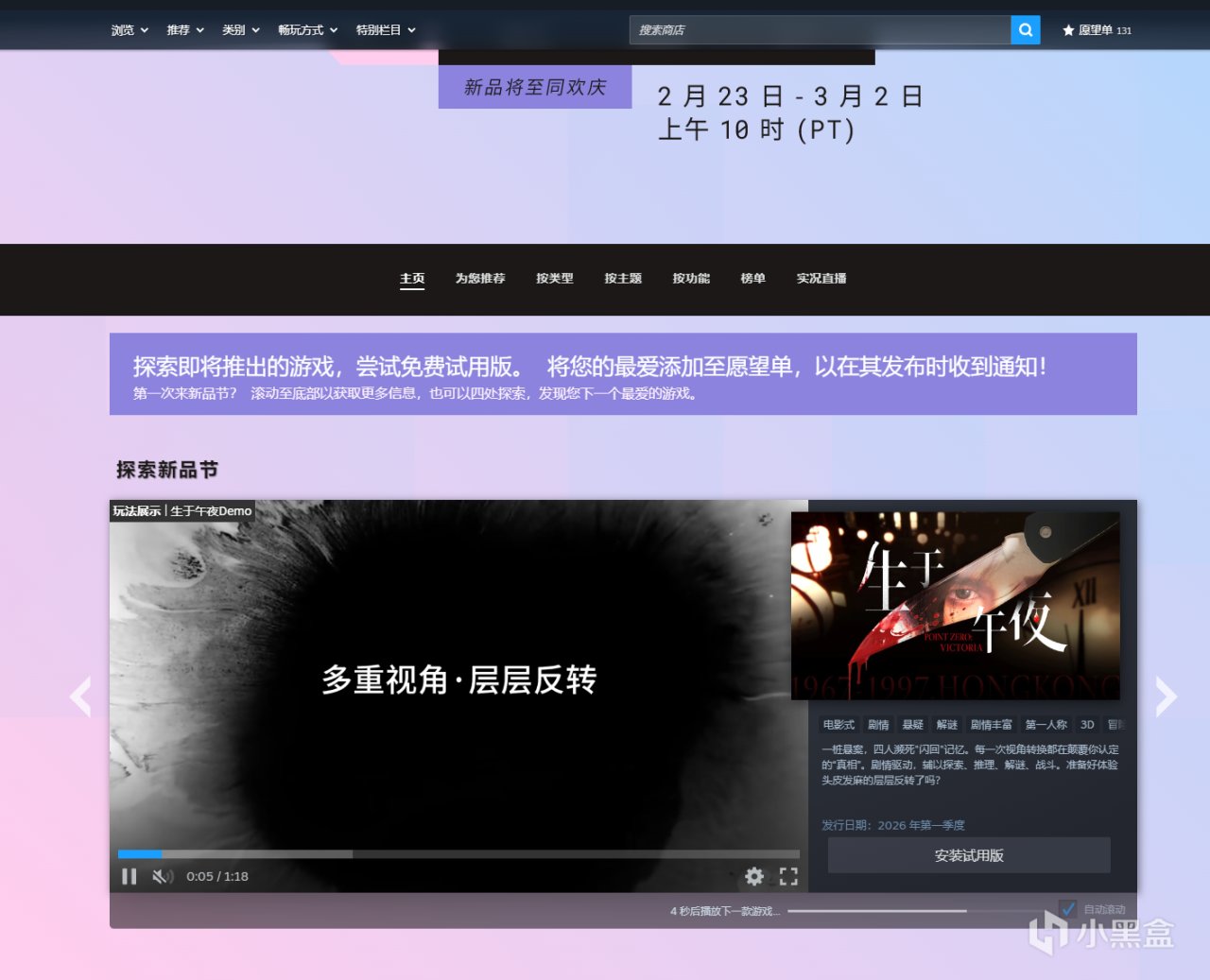Click the 3D tag
The image size is (1210, 980).
coord(1087,725)
